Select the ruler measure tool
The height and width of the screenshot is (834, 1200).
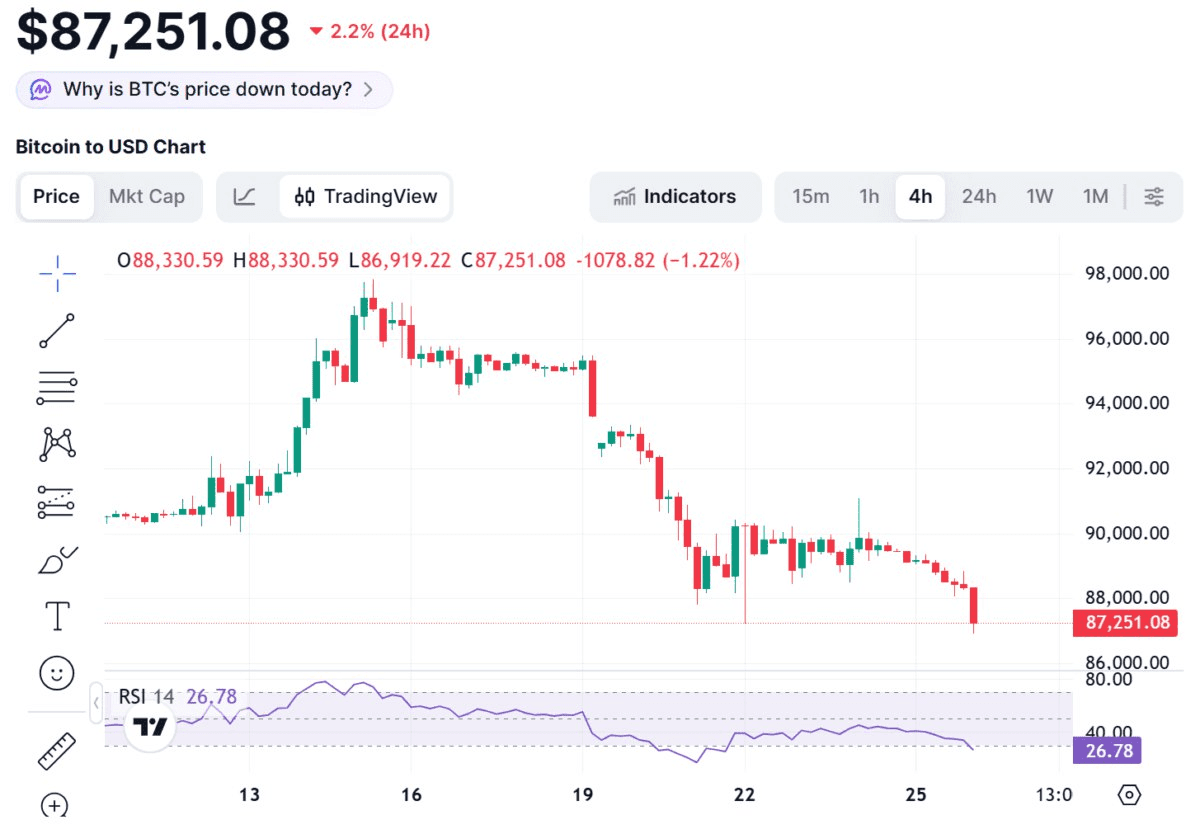click(57, 751)
